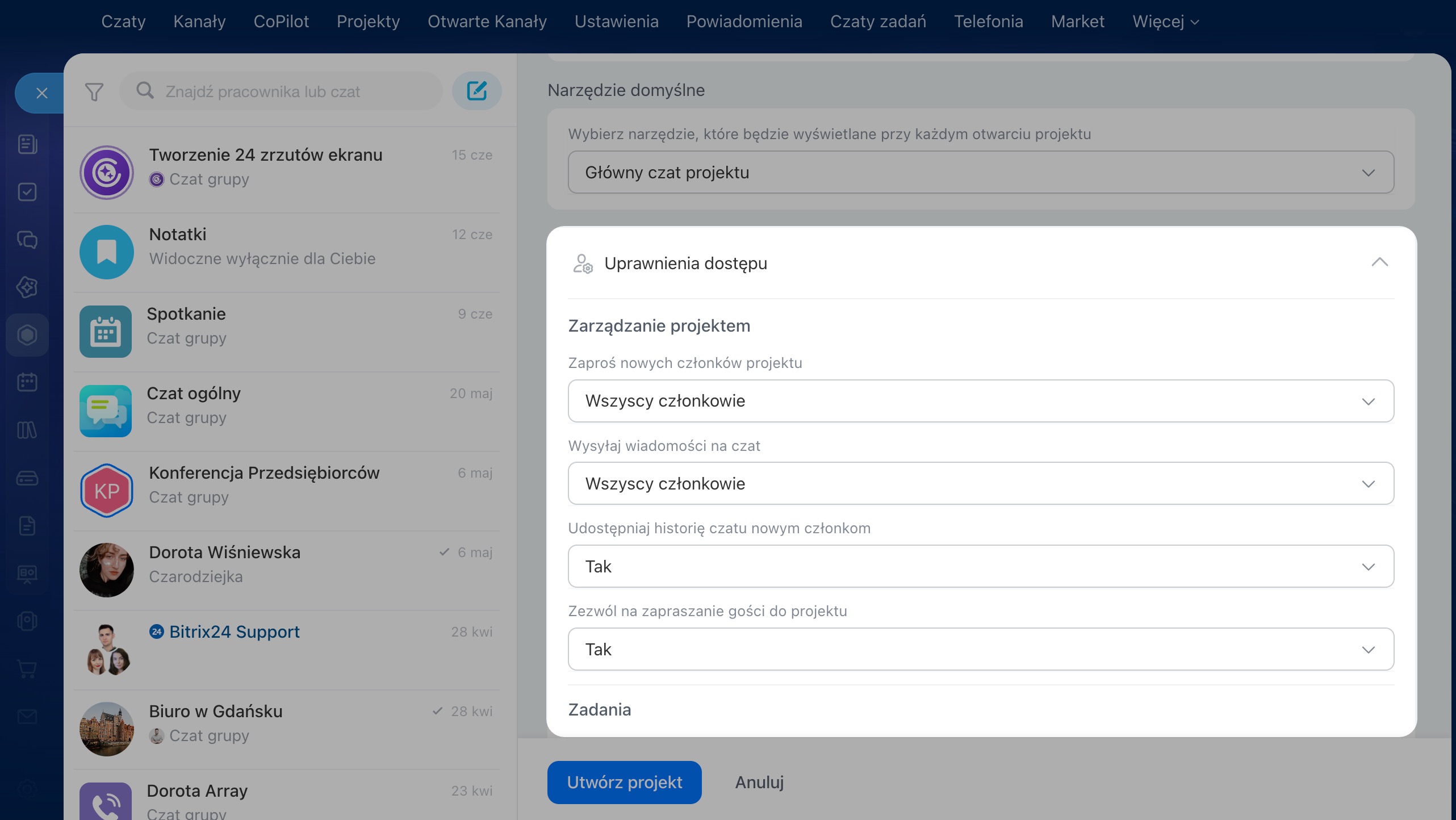Click the Notatki bookmark avatar

(x=107, y=252)
